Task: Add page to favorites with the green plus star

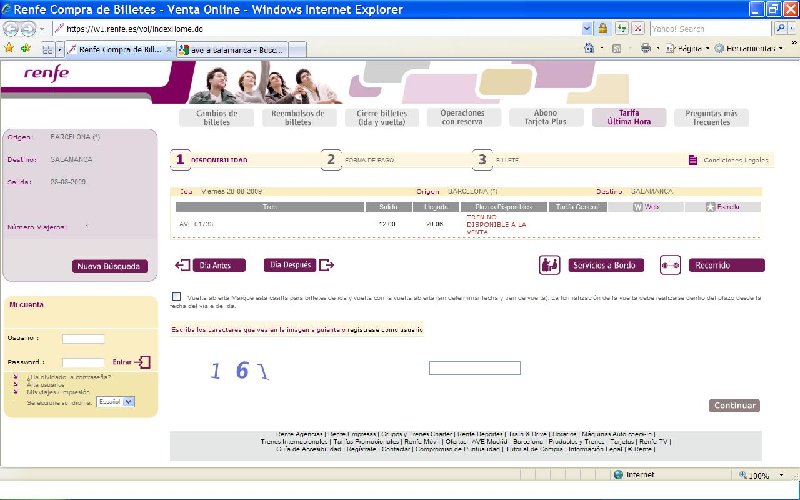Action: [x=25, y=48]
